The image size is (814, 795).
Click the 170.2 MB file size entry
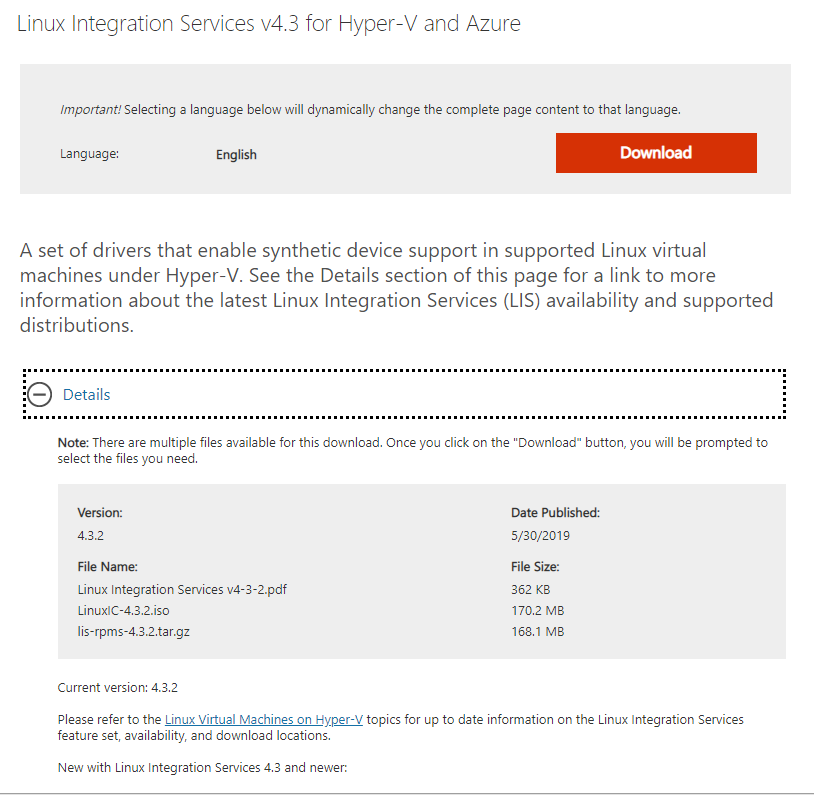pyautogui.click(x=537, y=611)
